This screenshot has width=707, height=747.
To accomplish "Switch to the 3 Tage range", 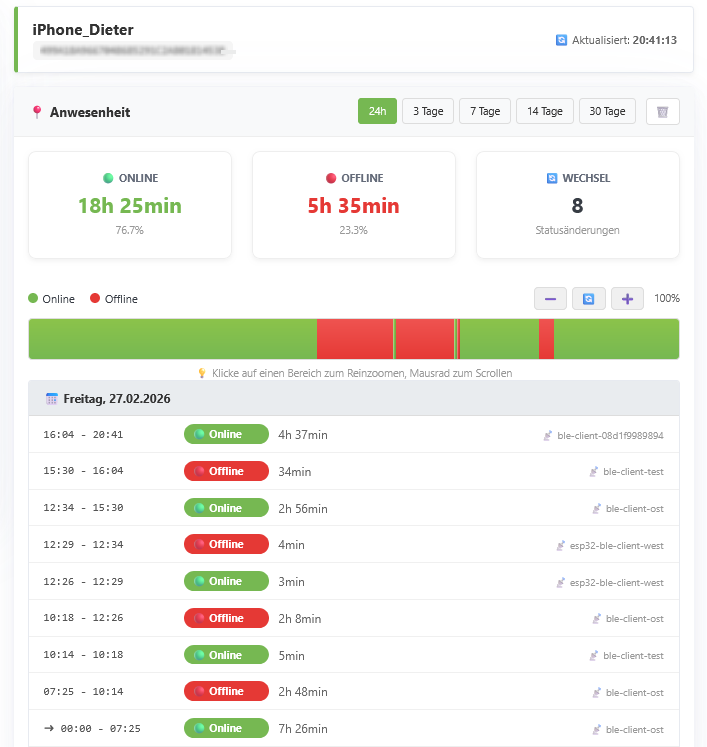I will 428,111.
